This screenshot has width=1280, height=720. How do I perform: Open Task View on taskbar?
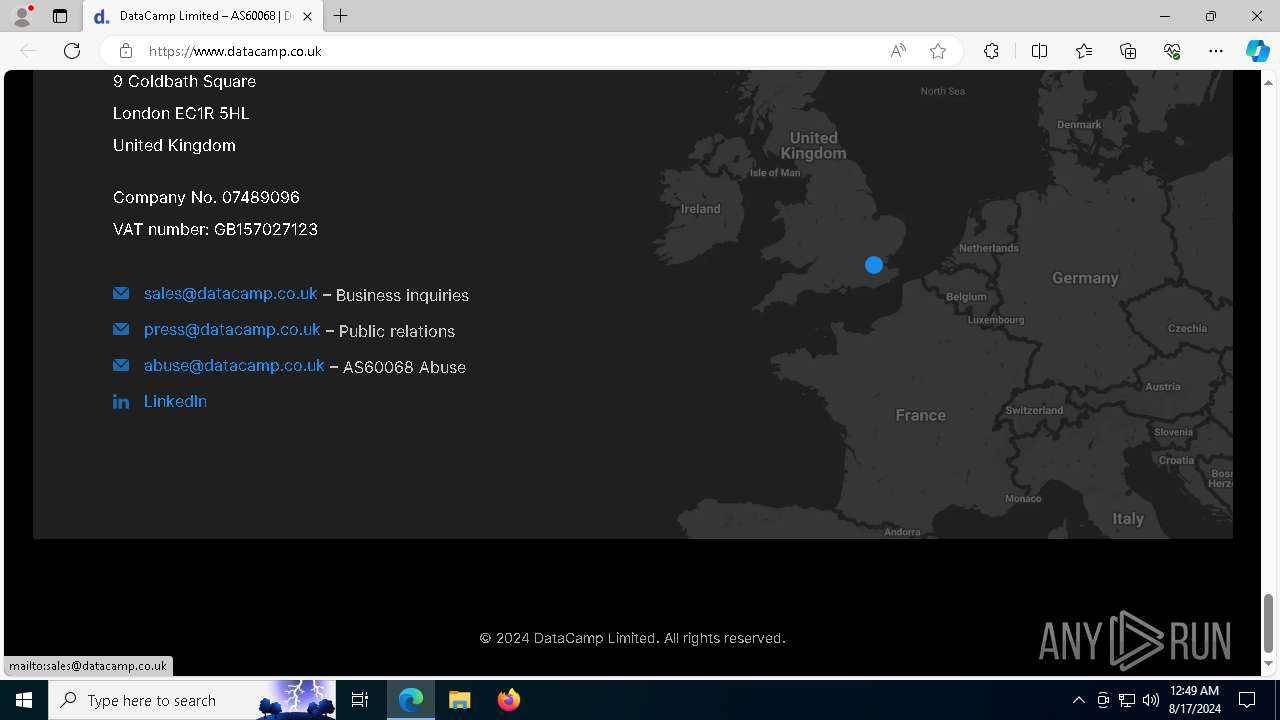pos(360,700)
